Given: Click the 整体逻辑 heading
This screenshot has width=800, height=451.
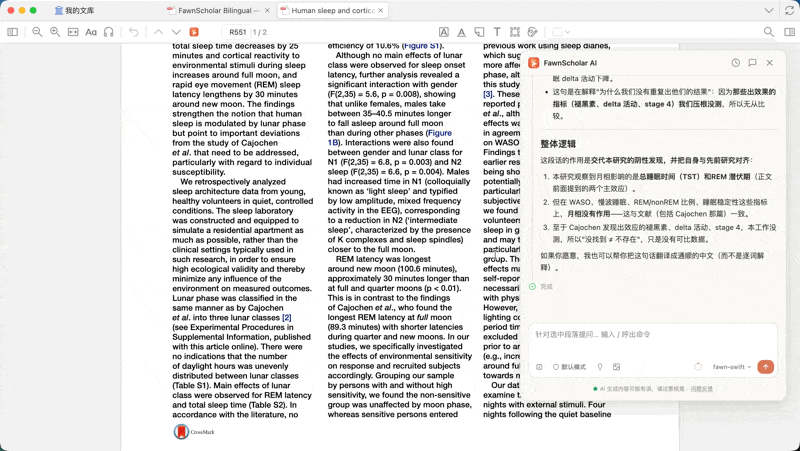Looking at the screenshot, I should (x=558, y=144).
